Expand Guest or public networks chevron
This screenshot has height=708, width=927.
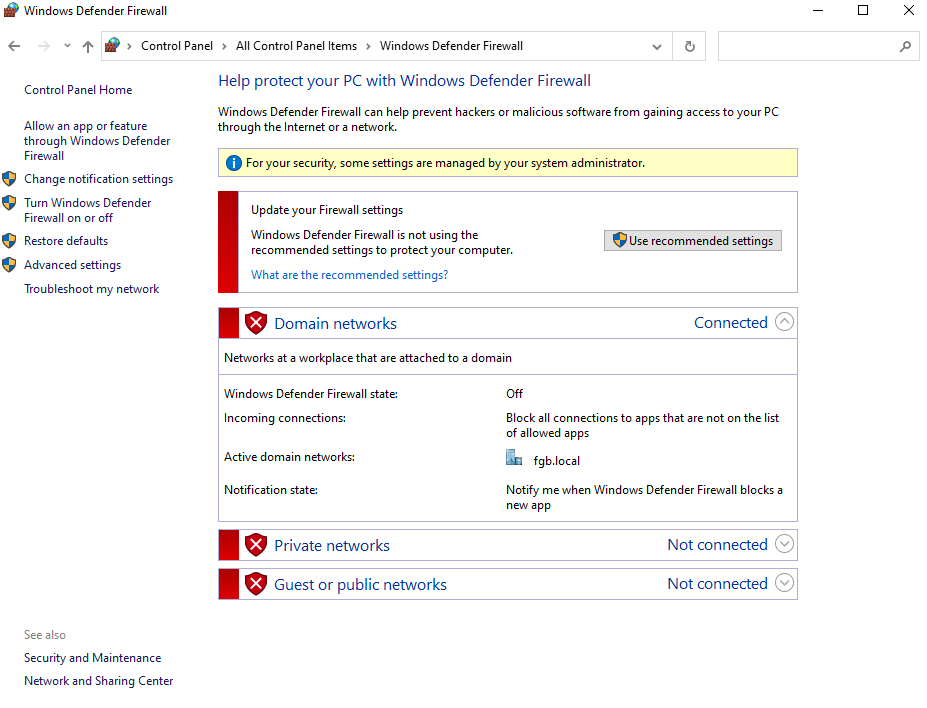point(784,583)
